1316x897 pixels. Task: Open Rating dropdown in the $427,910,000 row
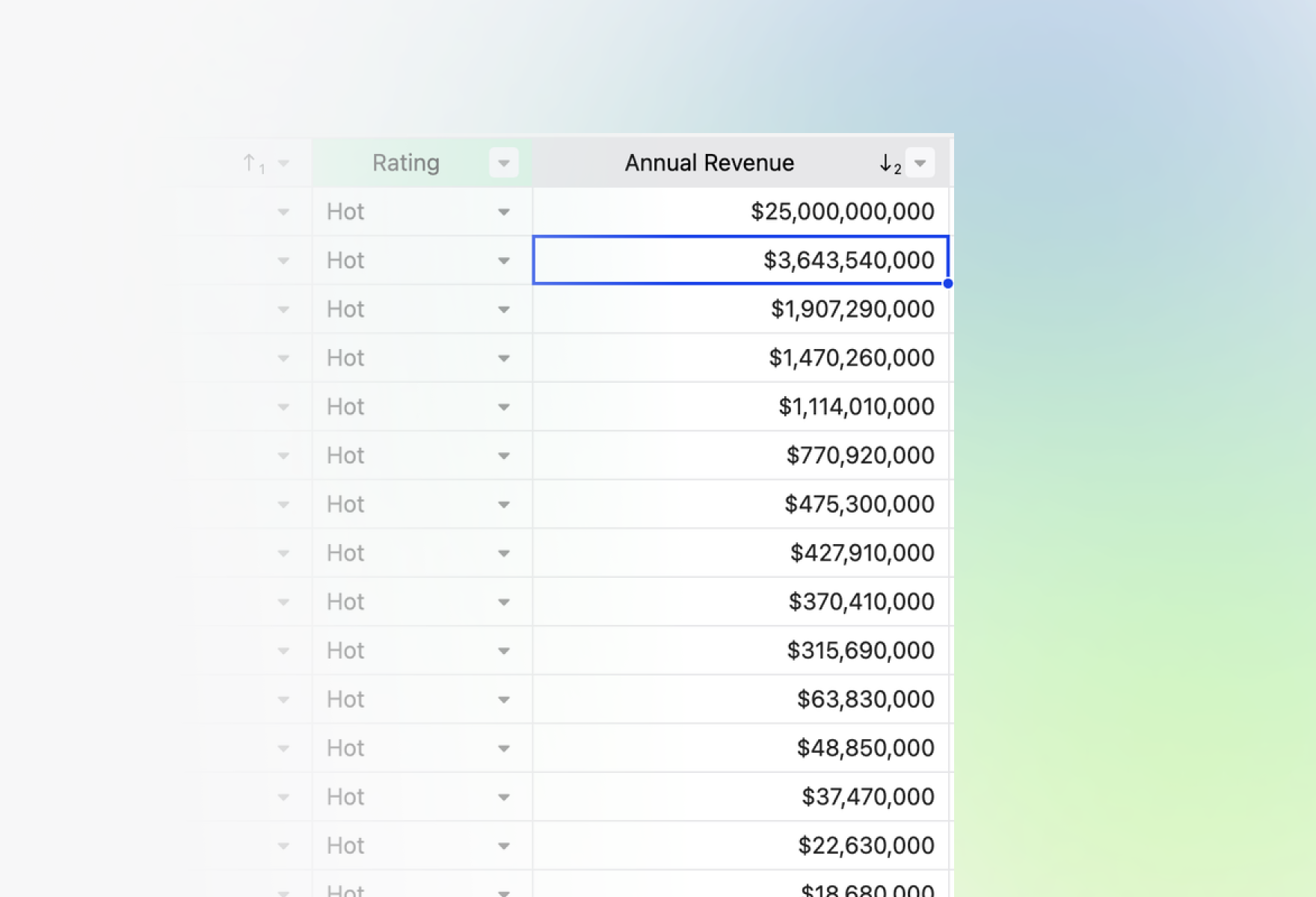click(504, 553)
